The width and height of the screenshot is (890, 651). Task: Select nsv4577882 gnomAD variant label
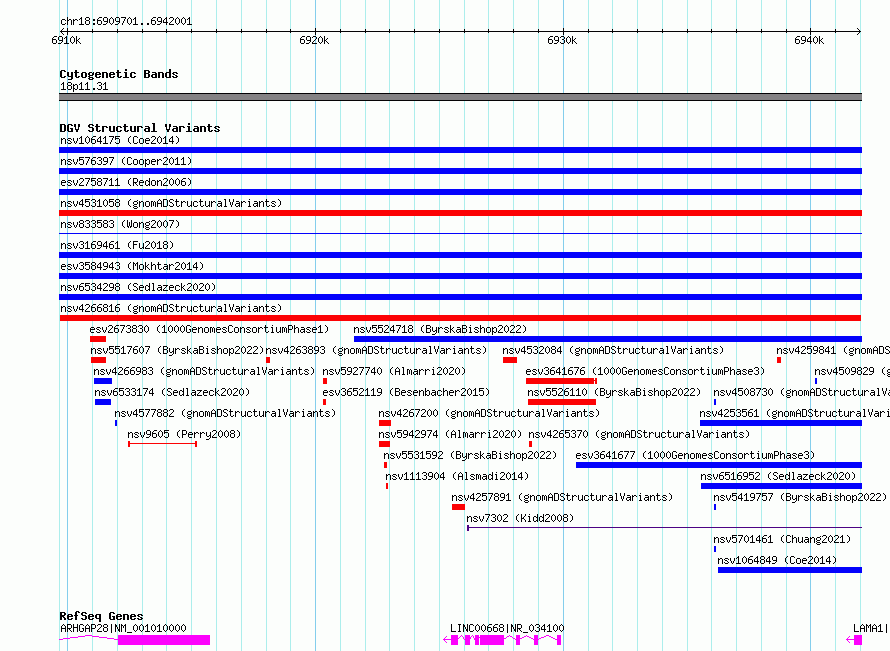pos(225,413)
